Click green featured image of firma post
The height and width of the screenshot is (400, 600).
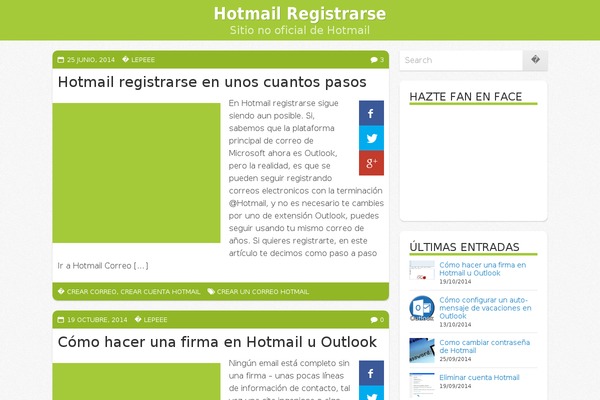136,381
